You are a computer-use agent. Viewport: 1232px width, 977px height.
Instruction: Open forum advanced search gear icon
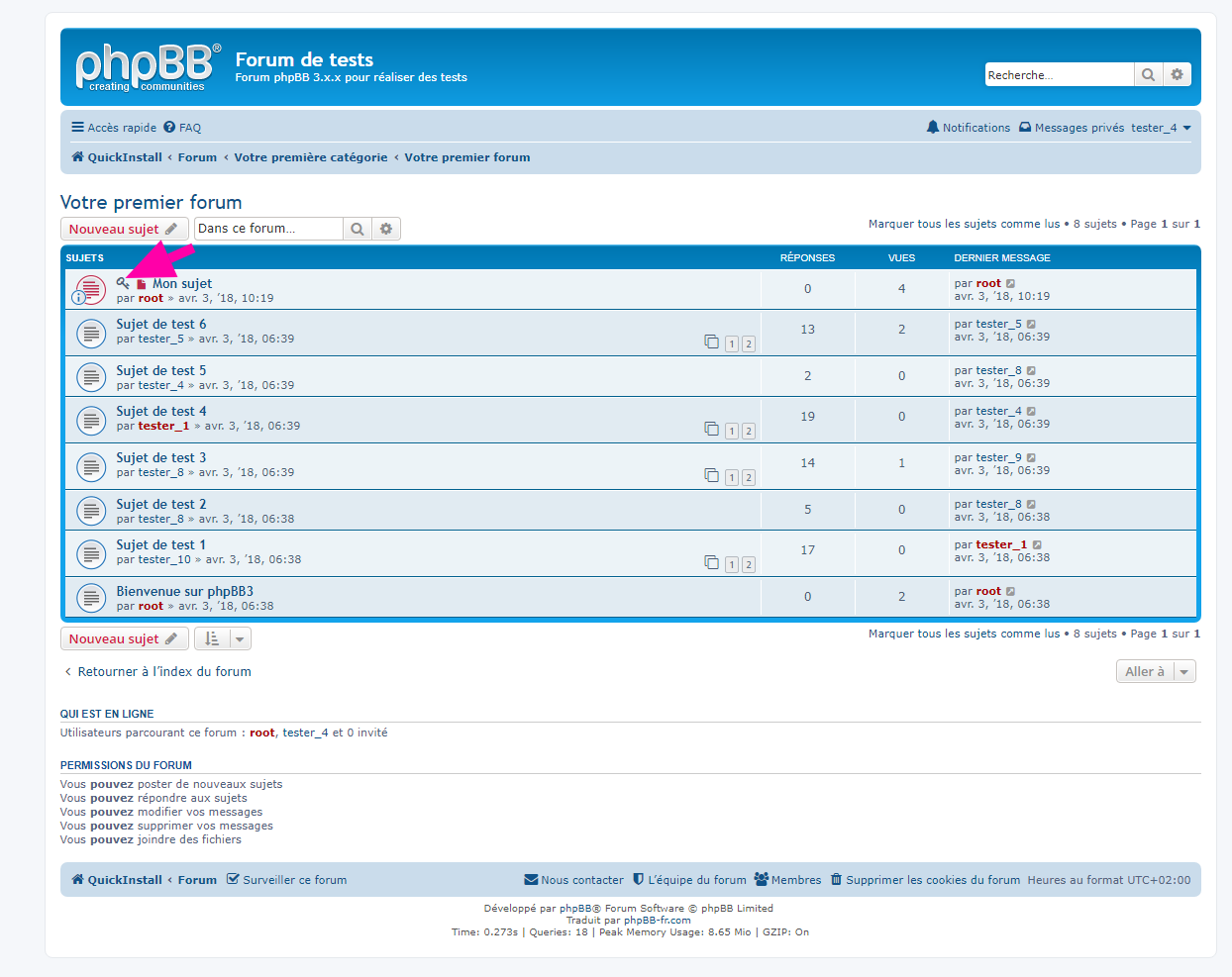pyautogui.click(x=386, y=229)
